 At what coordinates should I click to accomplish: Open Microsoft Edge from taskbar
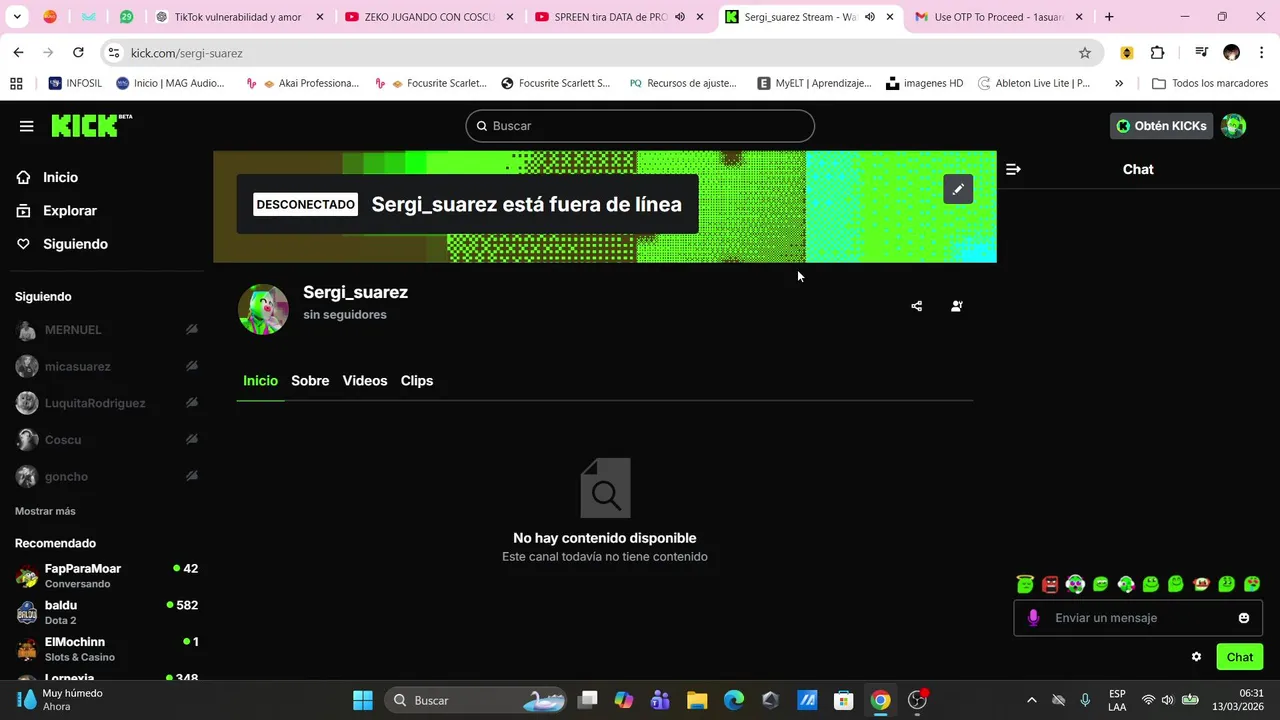734,700
